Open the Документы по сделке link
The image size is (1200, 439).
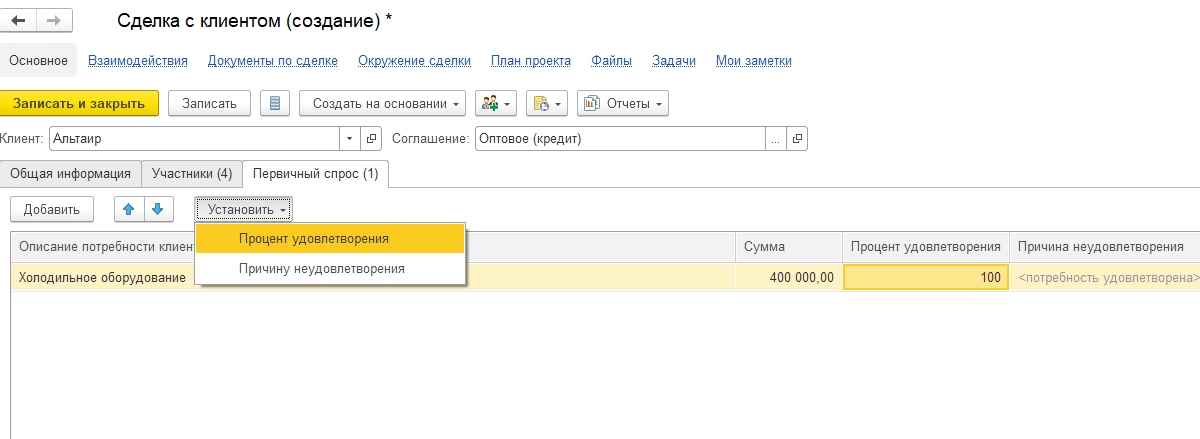tap(272, 61)
